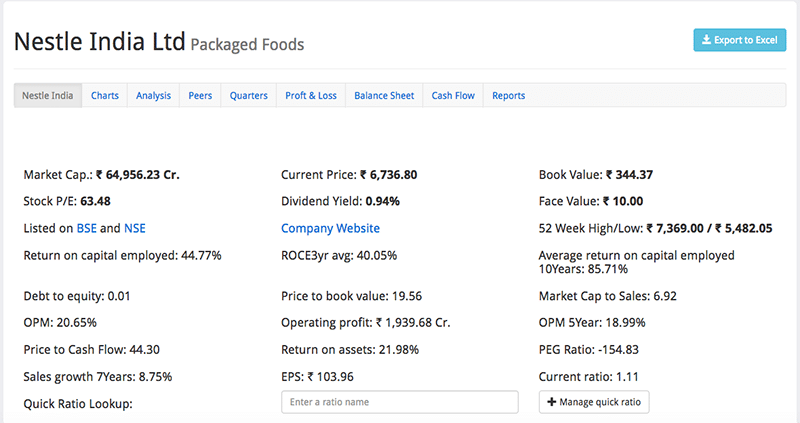The height and width of the screenshot is (423, 800).
Task: Click Return on capital employed: 44.77%
Action: coord(122,255)
